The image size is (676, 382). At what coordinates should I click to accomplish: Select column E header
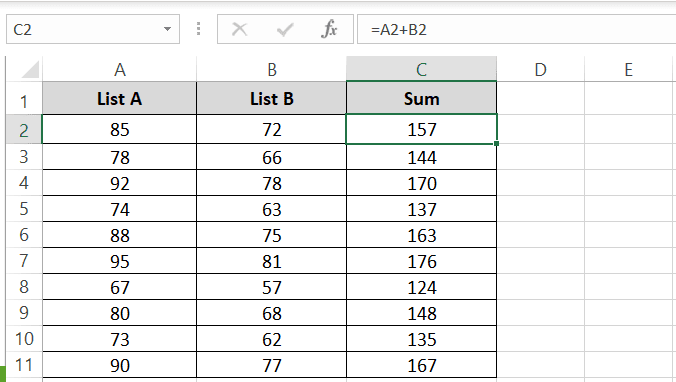(629, 69)
